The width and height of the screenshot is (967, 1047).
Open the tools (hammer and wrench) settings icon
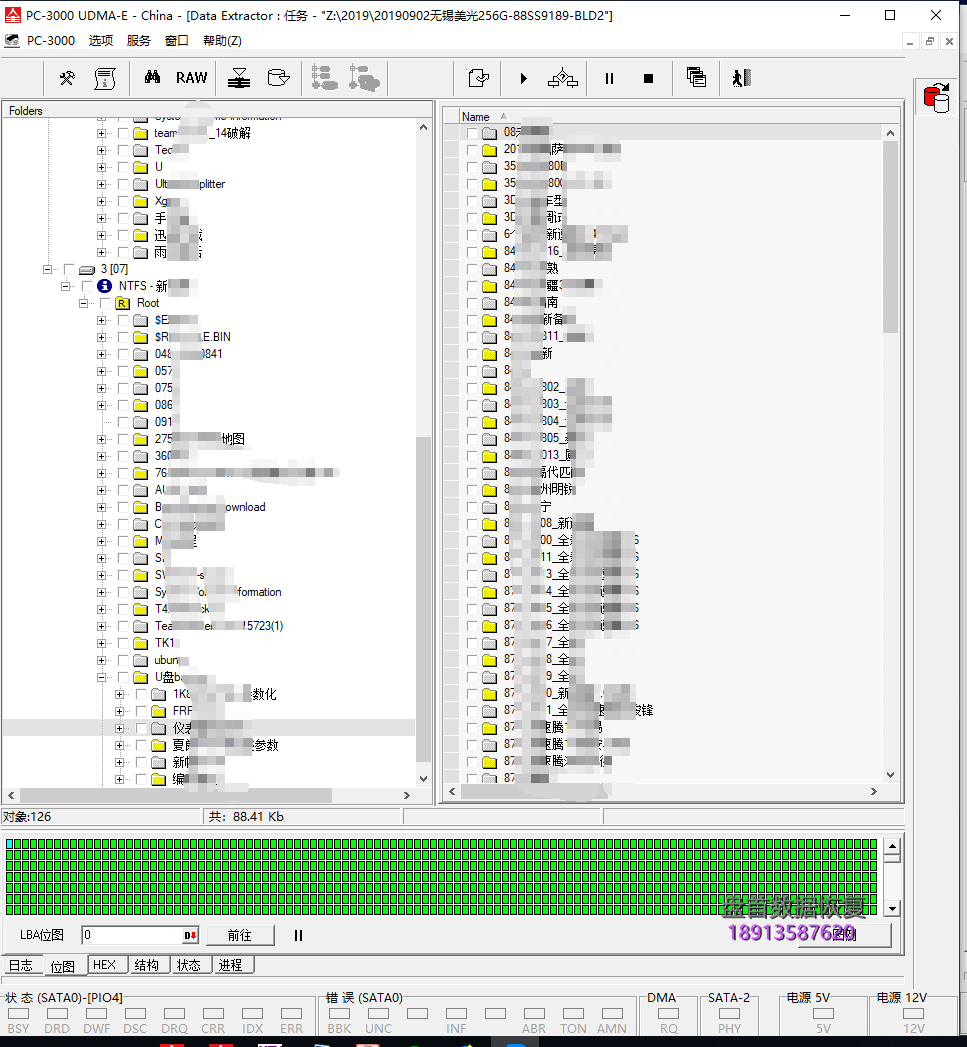(x=67, y=79)
